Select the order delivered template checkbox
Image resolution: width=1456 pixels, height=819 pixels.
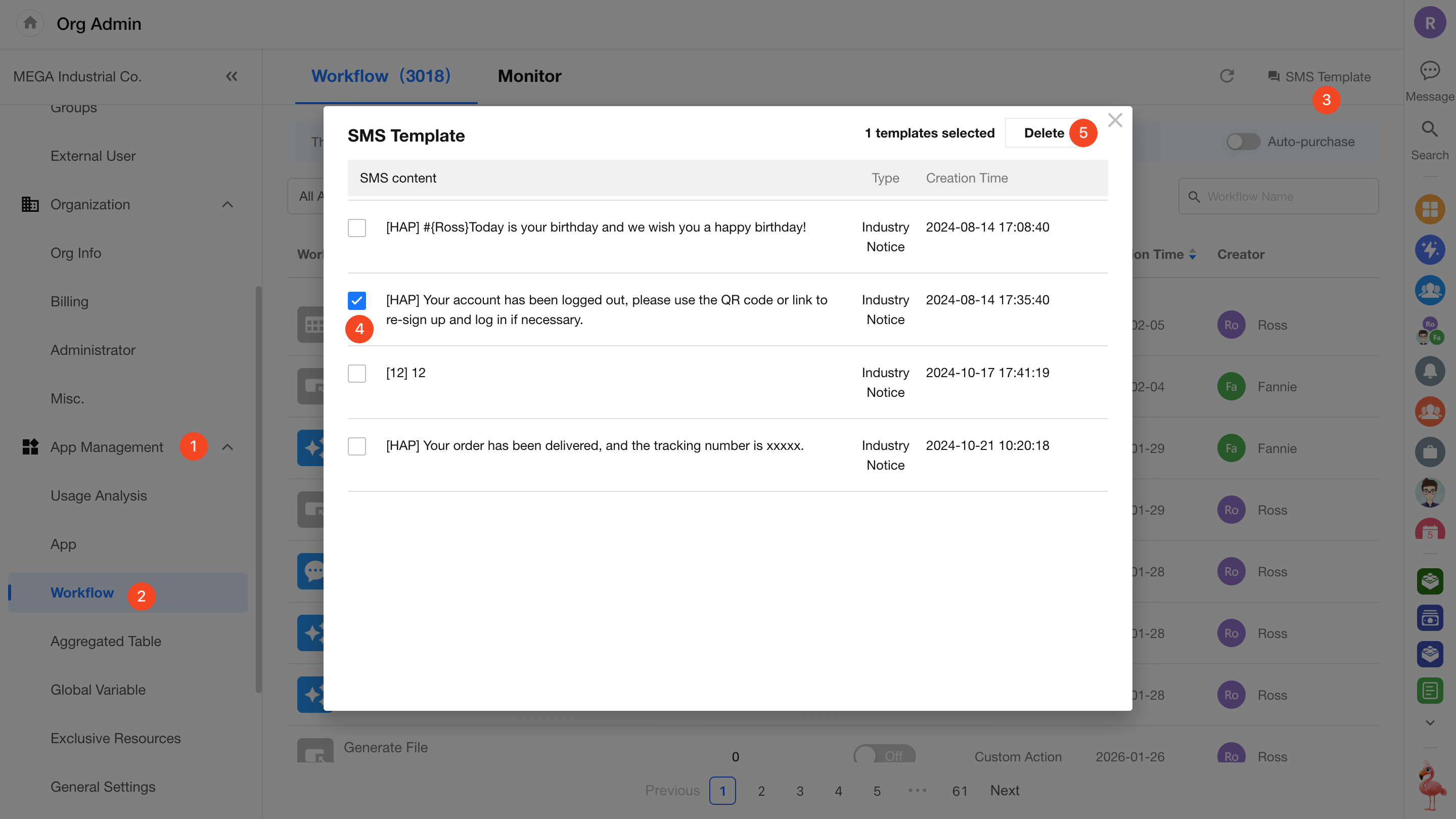356,446
